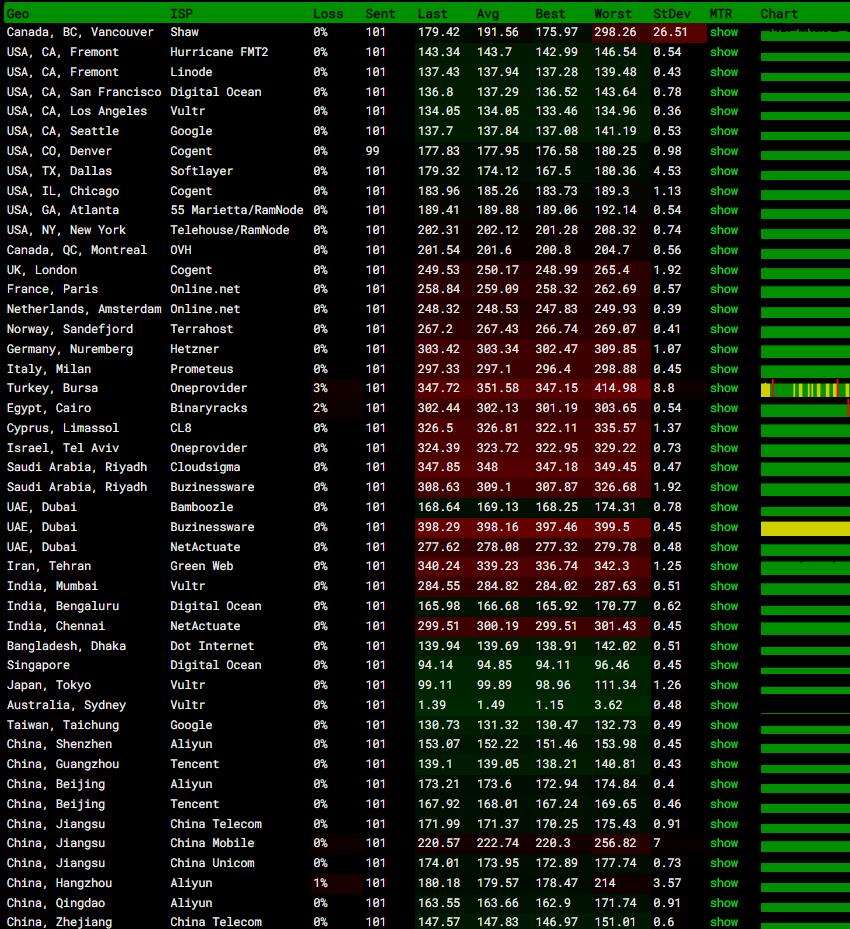This screenshot has height=929, width=850.
Task: Click the 'China, Qingdao' geo cell
Action: click(56, 903)
